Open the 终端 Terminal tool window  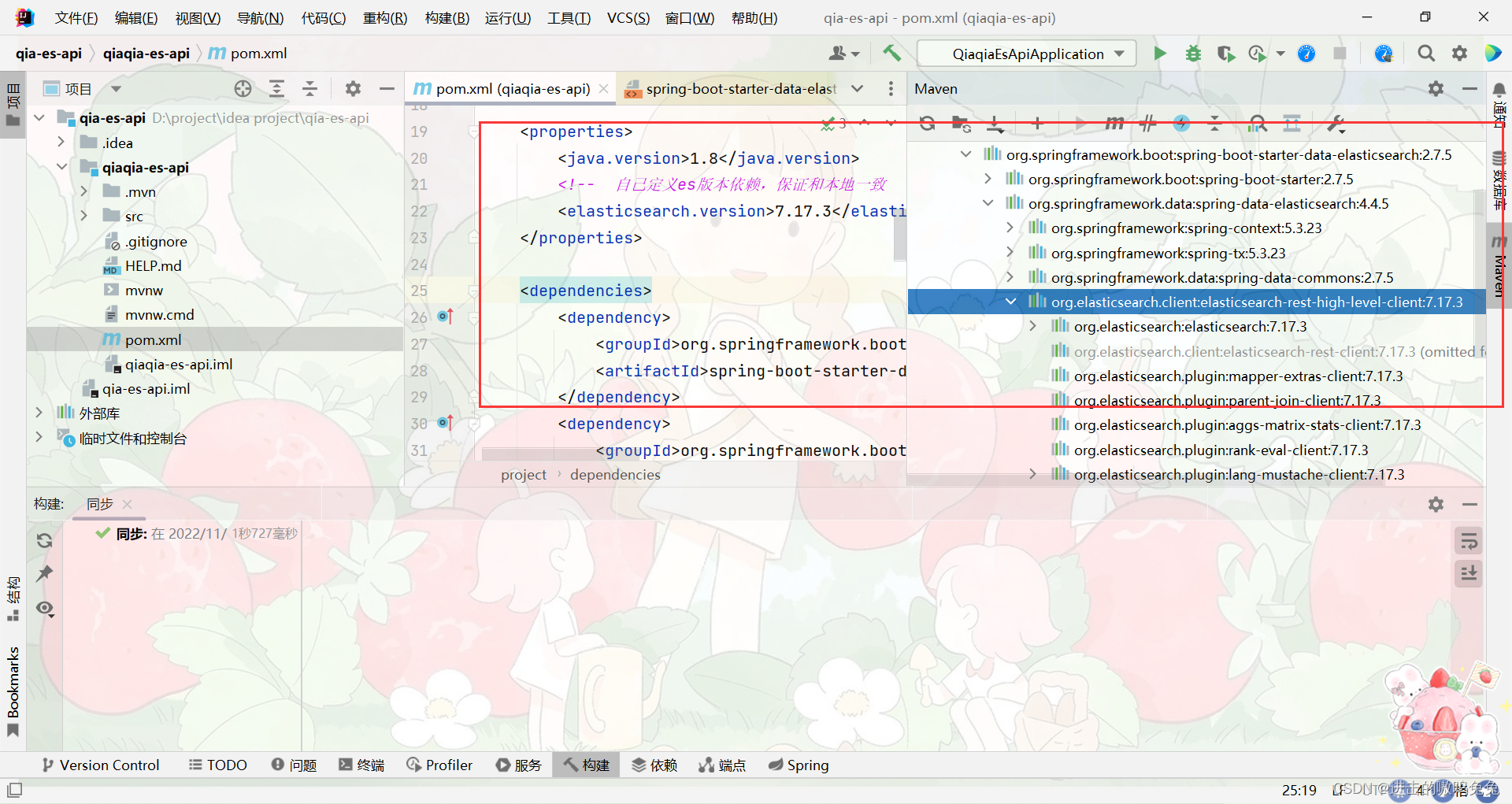(x=361, y=765)
